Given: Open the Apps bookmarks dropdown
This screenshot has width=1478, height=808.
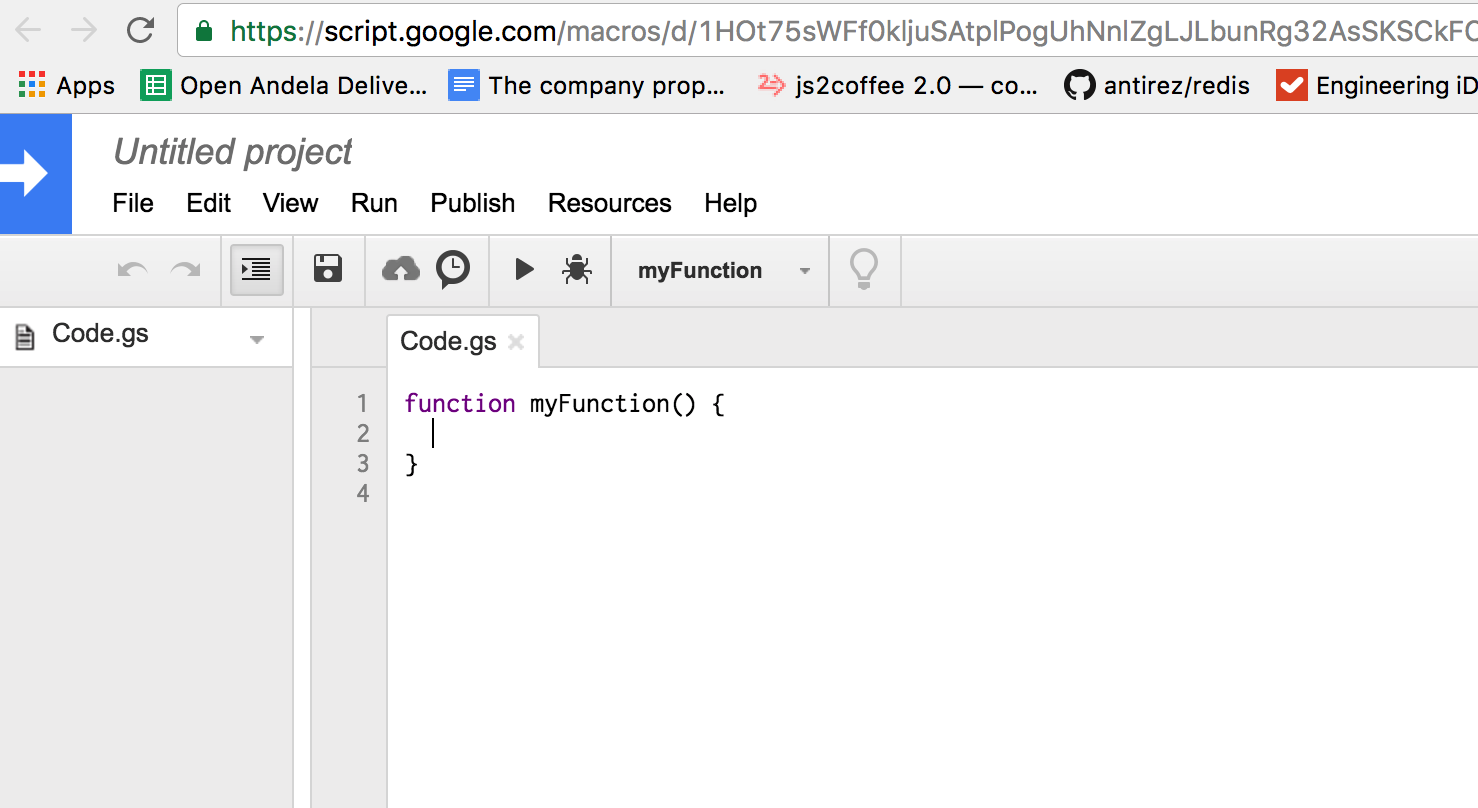Looking at the screenshot, I should pyautogui.click(x=66, y=85).
